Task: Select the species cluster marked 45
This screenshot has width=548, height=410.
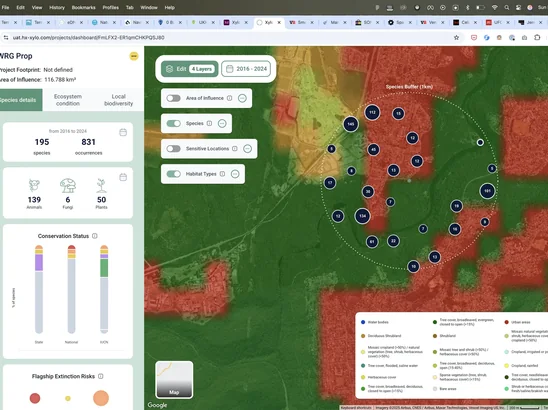Action: (374, 150)
